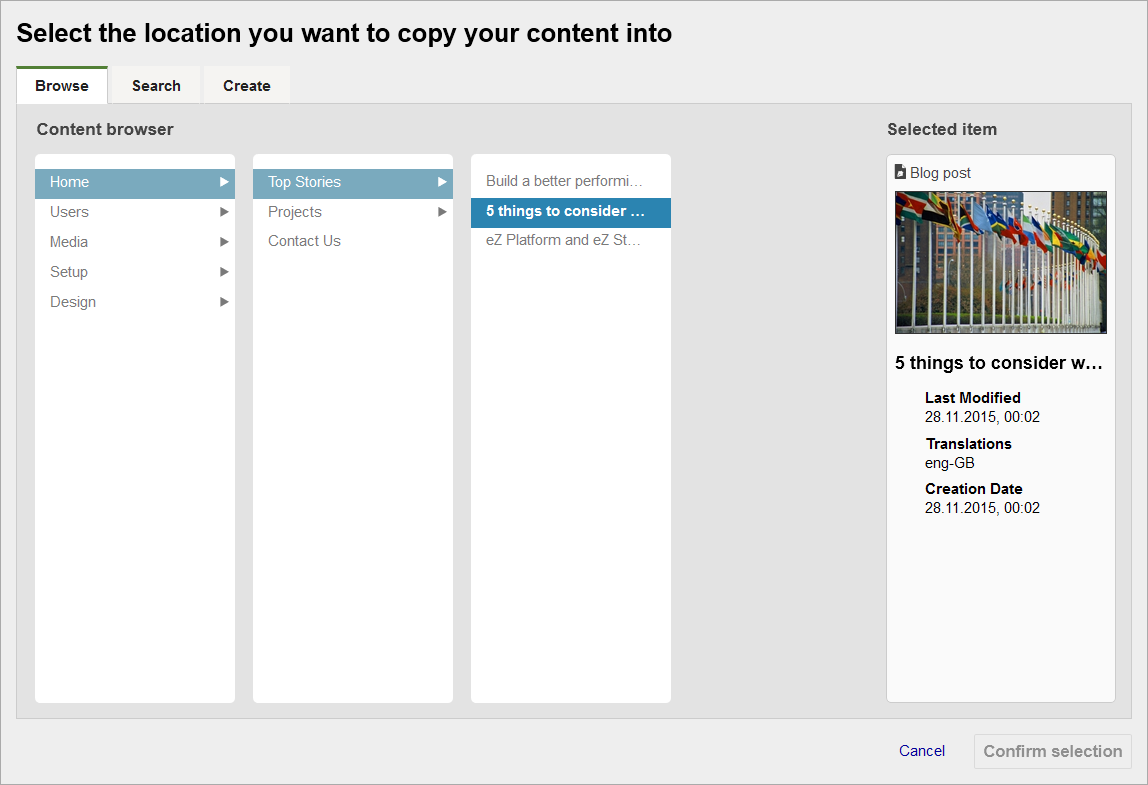Expand the Setup arrow
This screenshot has height=785, width=1148.
(224, 272)
